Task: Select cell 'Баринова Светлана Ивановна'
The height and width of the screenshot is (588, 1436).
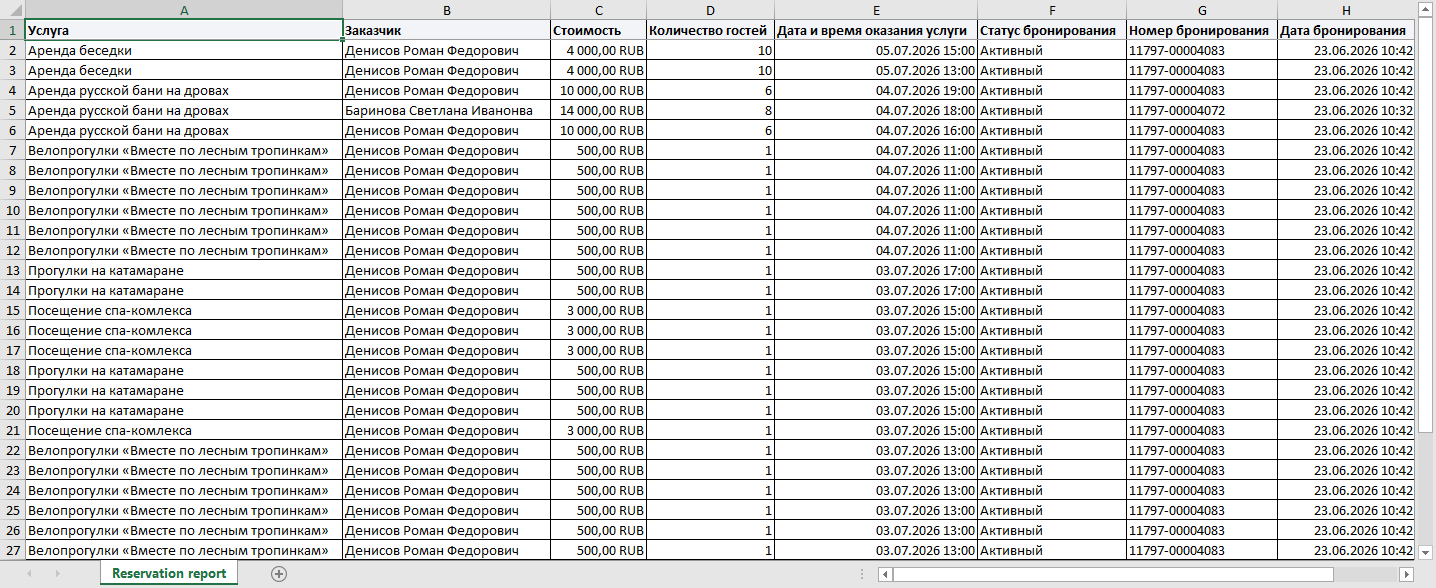Action: coord(446,110)
